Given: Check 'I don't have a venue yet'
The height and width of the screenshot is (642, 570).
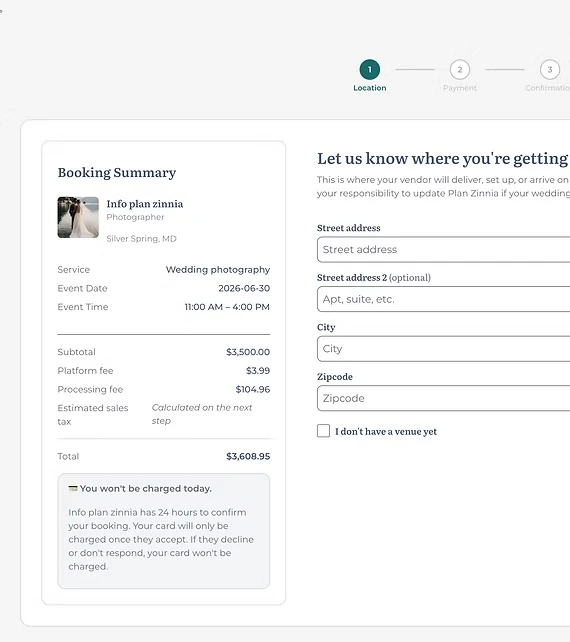Looking at the screenshot, I should tap(323, 431).
